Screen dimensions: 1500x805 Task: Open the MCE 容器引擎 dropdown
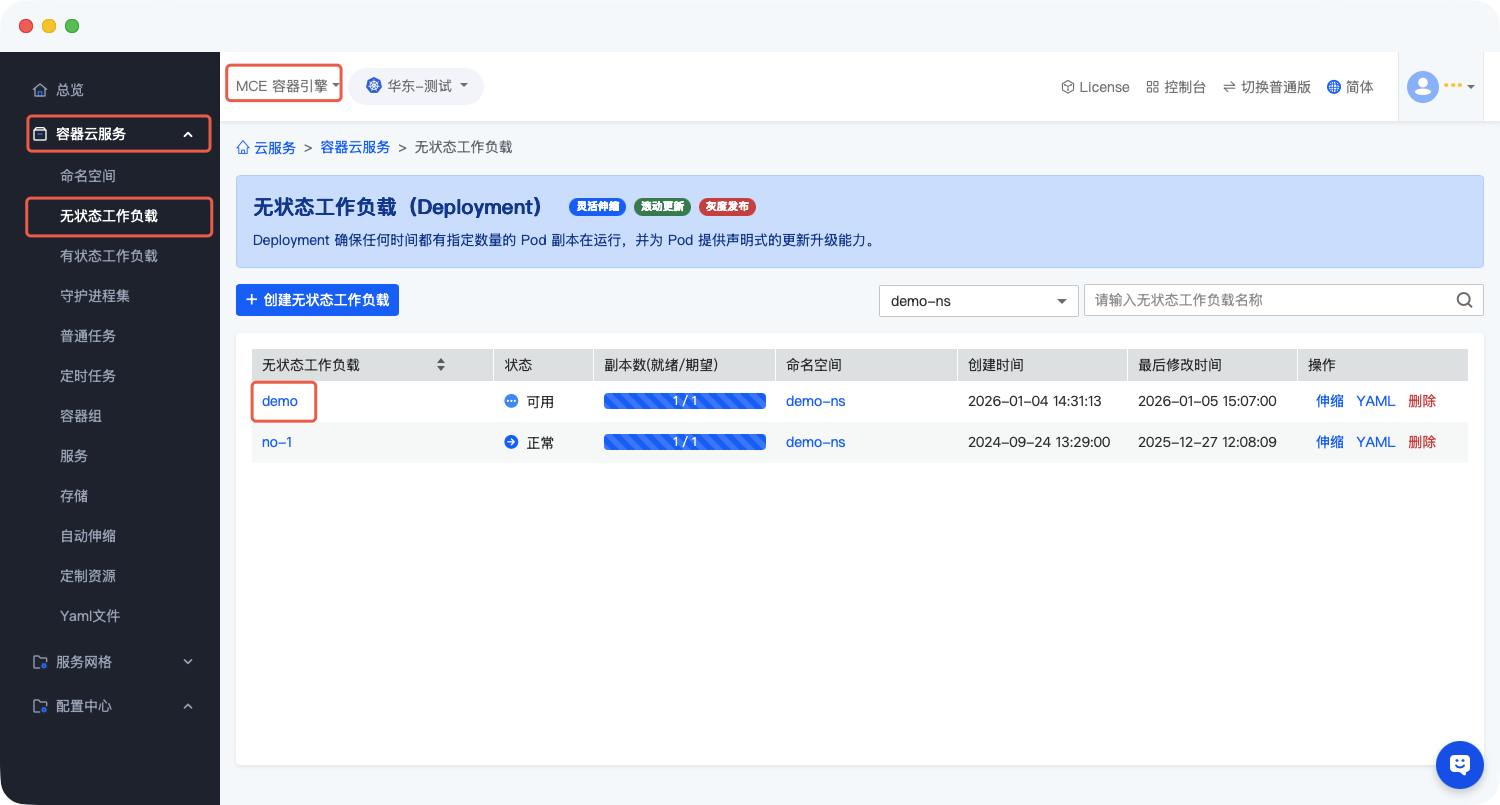[x=285, y=86]
